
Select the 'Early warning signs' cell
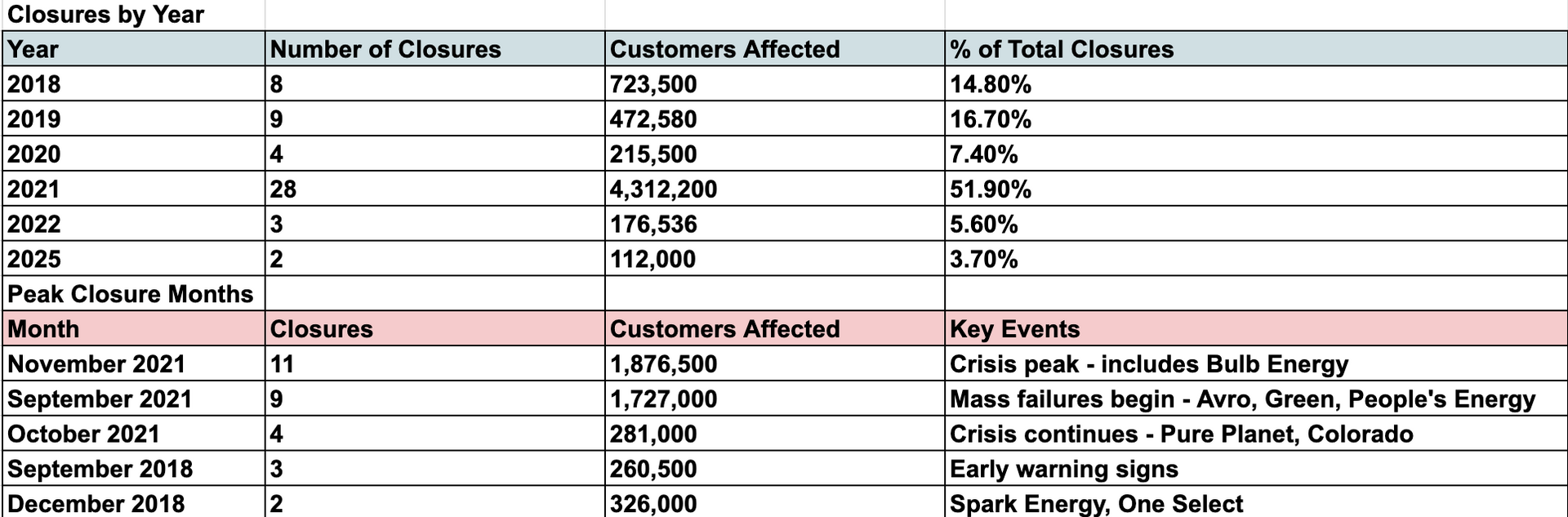(1063, 470)
